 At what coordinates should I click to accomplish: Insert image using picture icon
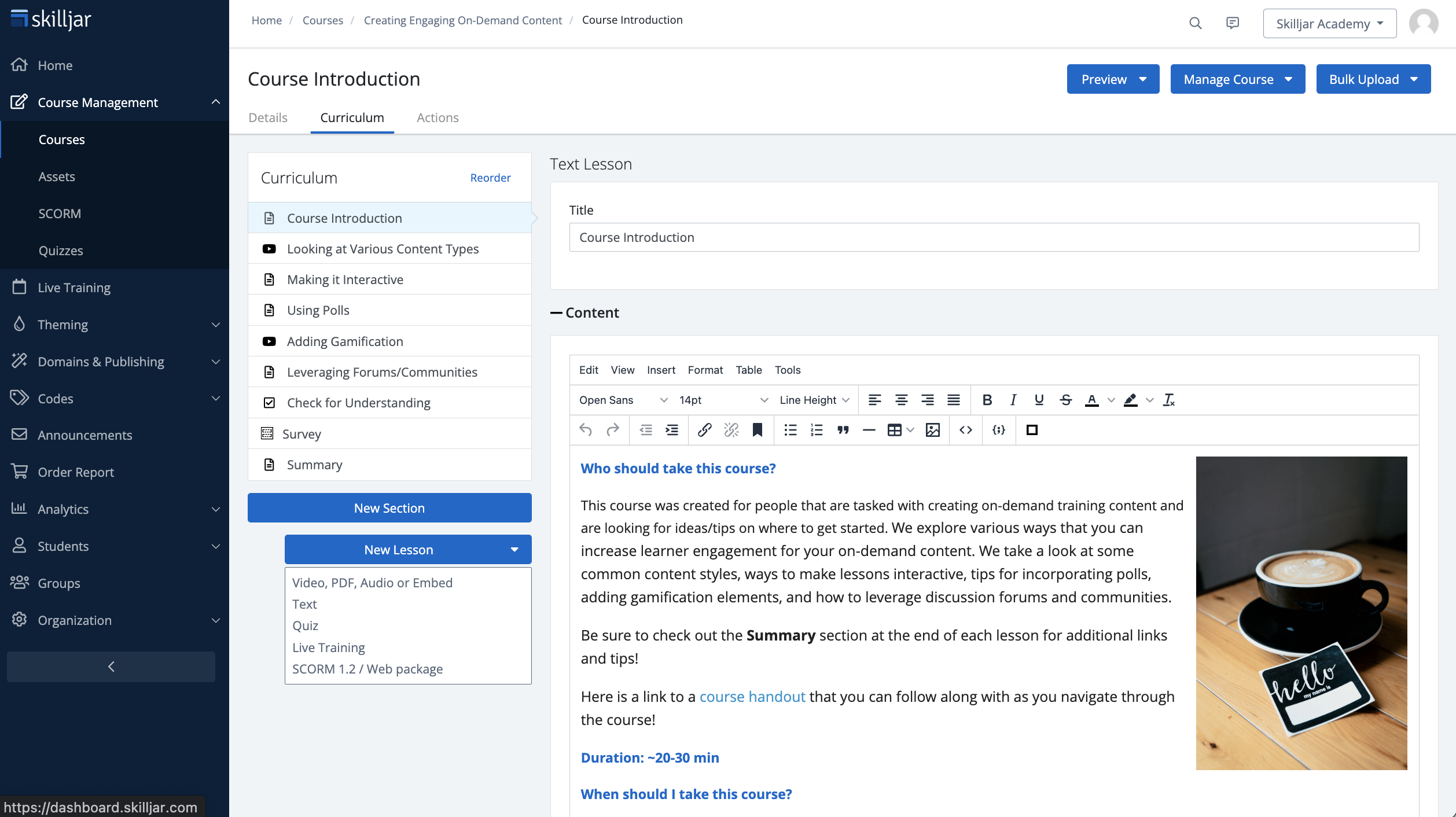(932, 430)
